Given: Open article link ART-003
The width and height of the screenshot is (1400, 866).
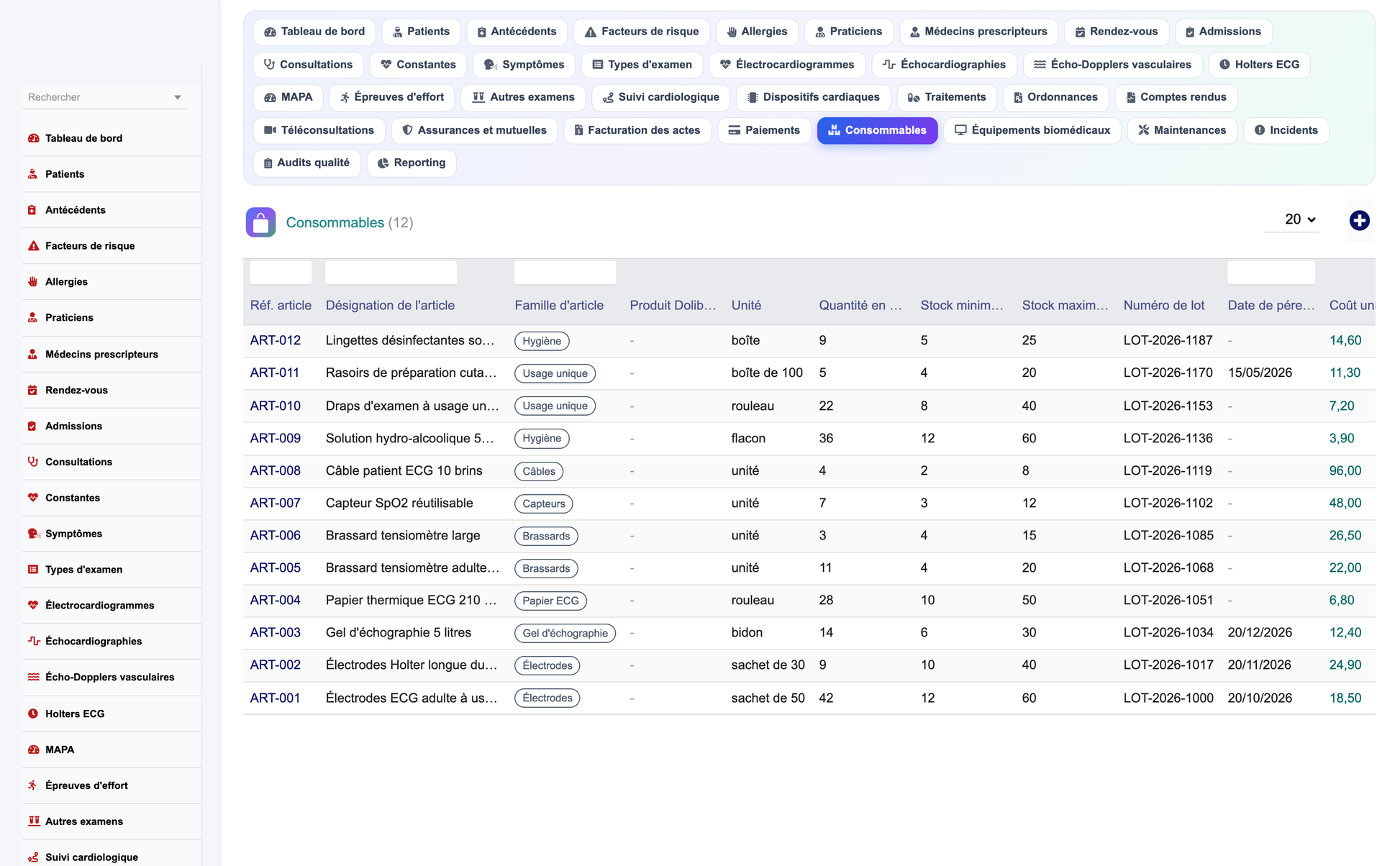Looking at the screenshot, I should (x=275, y=632).
